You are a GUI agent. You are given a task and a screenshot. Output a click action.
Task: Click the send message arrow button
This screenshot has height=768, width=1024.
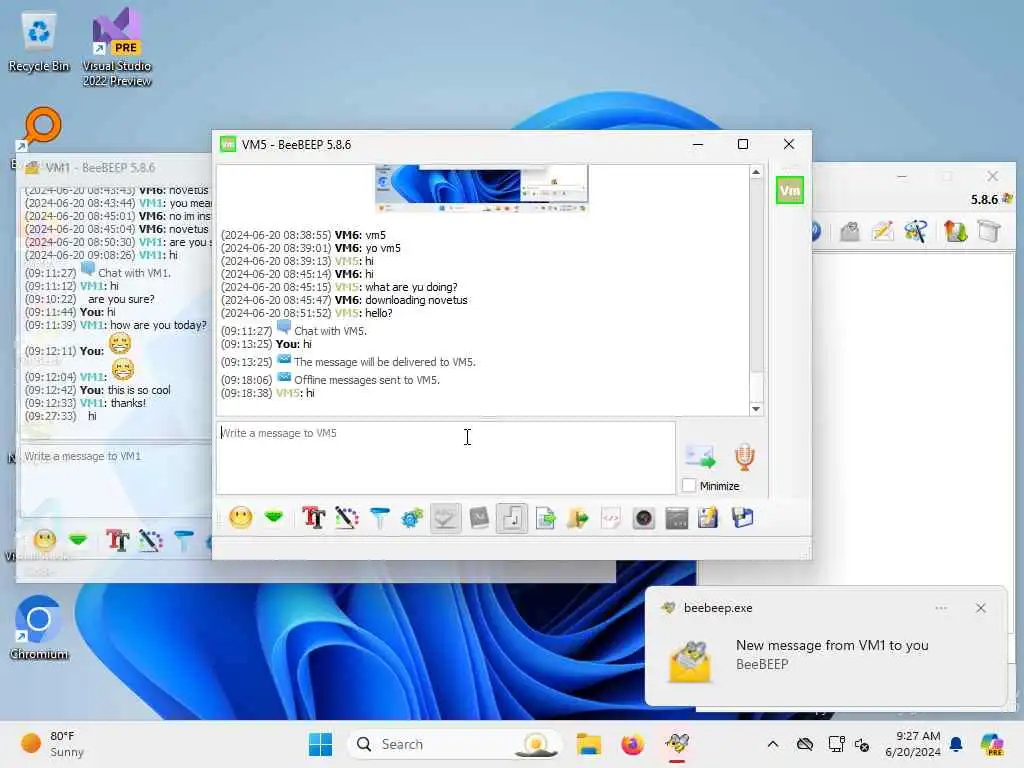pos(700,456)
